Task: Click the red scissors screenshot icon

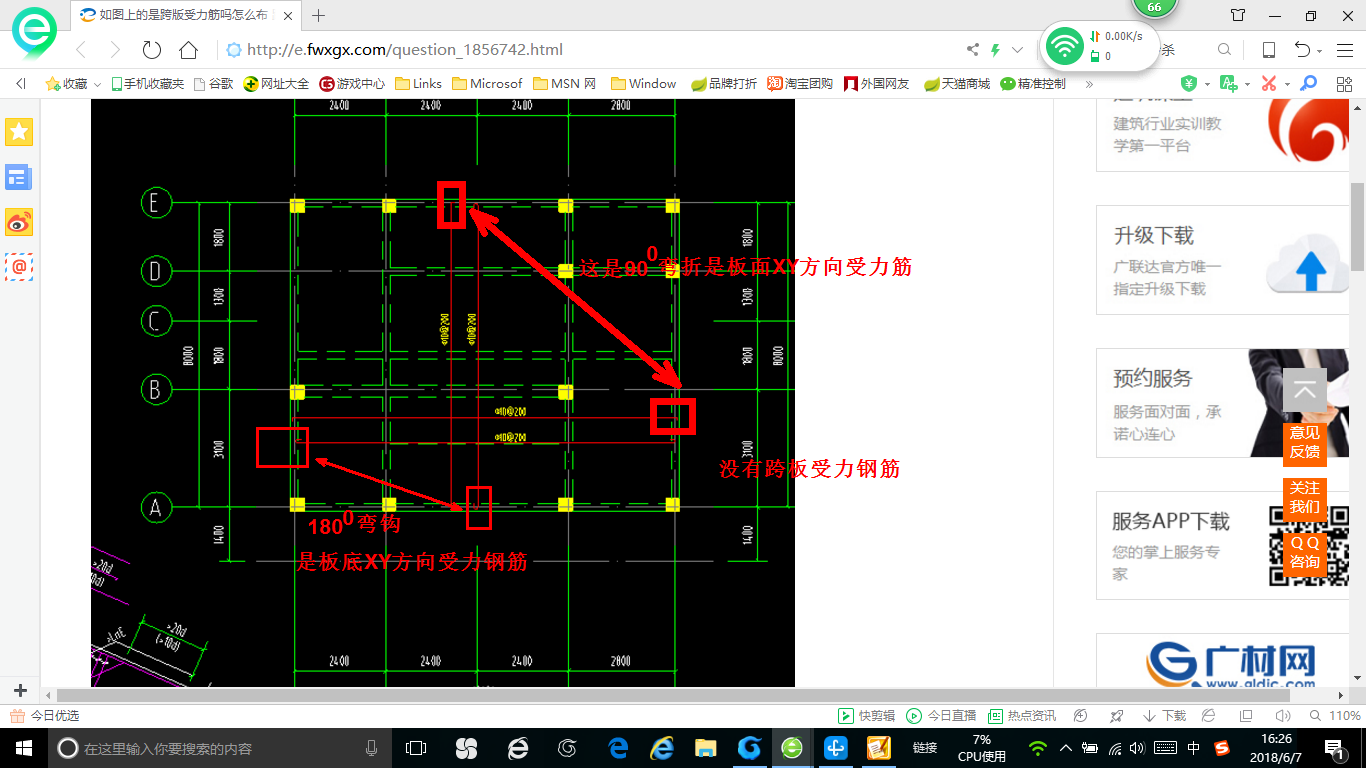Action: click(x=1268, y=84)
